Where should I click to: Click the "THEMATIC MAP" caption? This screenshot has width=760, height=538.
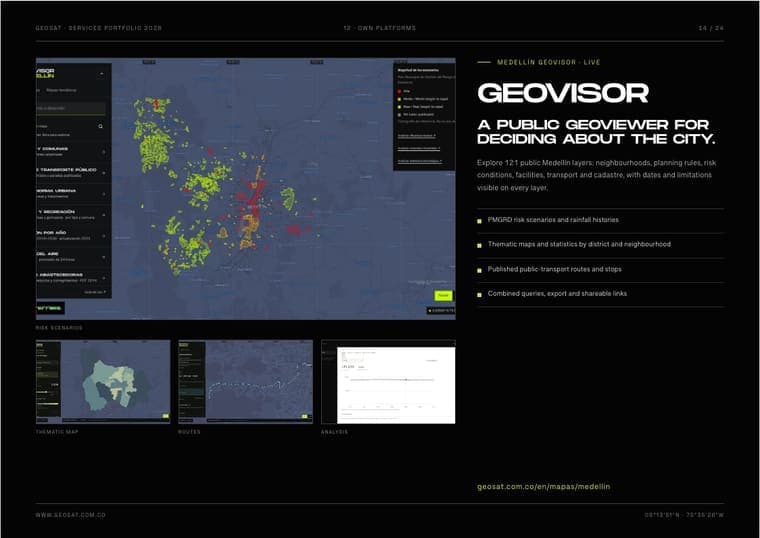pos(57,432)
